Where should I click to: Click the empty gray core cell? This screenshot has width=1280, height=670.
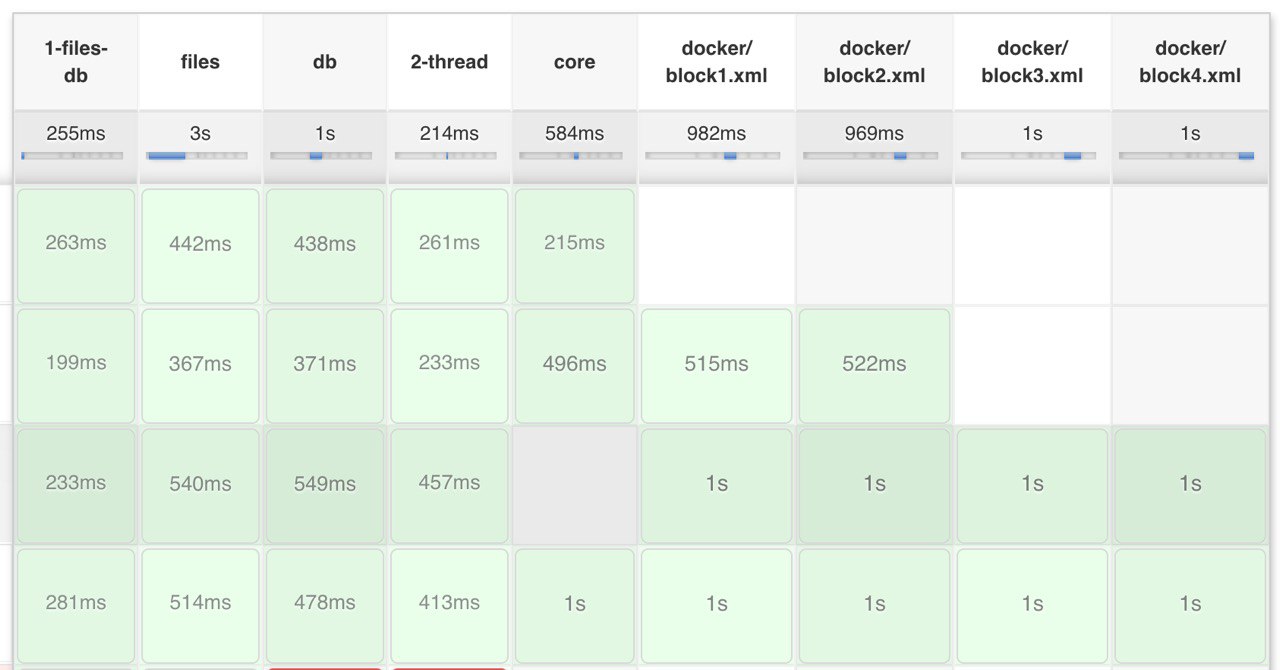click(x=575, y=486)
